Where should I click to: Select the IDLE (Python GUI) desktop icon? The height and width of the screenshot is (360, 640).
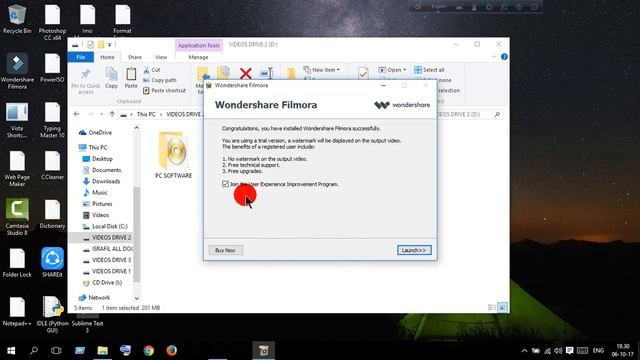click(52, 314)
